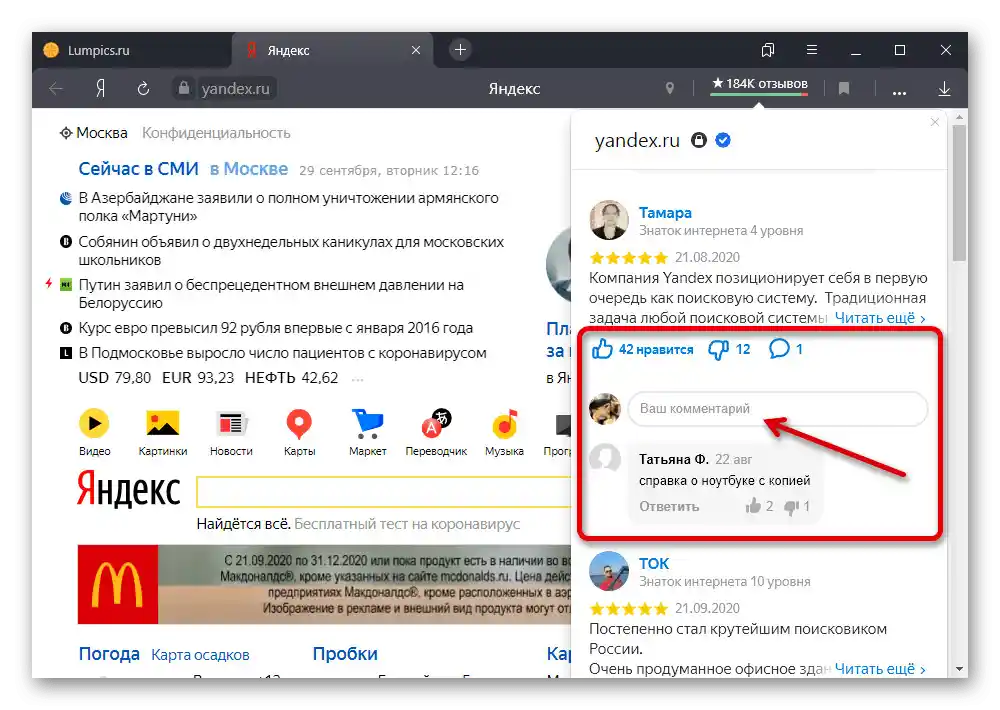Click Тамара's avatar photo
This screenshot has width=1000, height=710.
tap(608, 220)
